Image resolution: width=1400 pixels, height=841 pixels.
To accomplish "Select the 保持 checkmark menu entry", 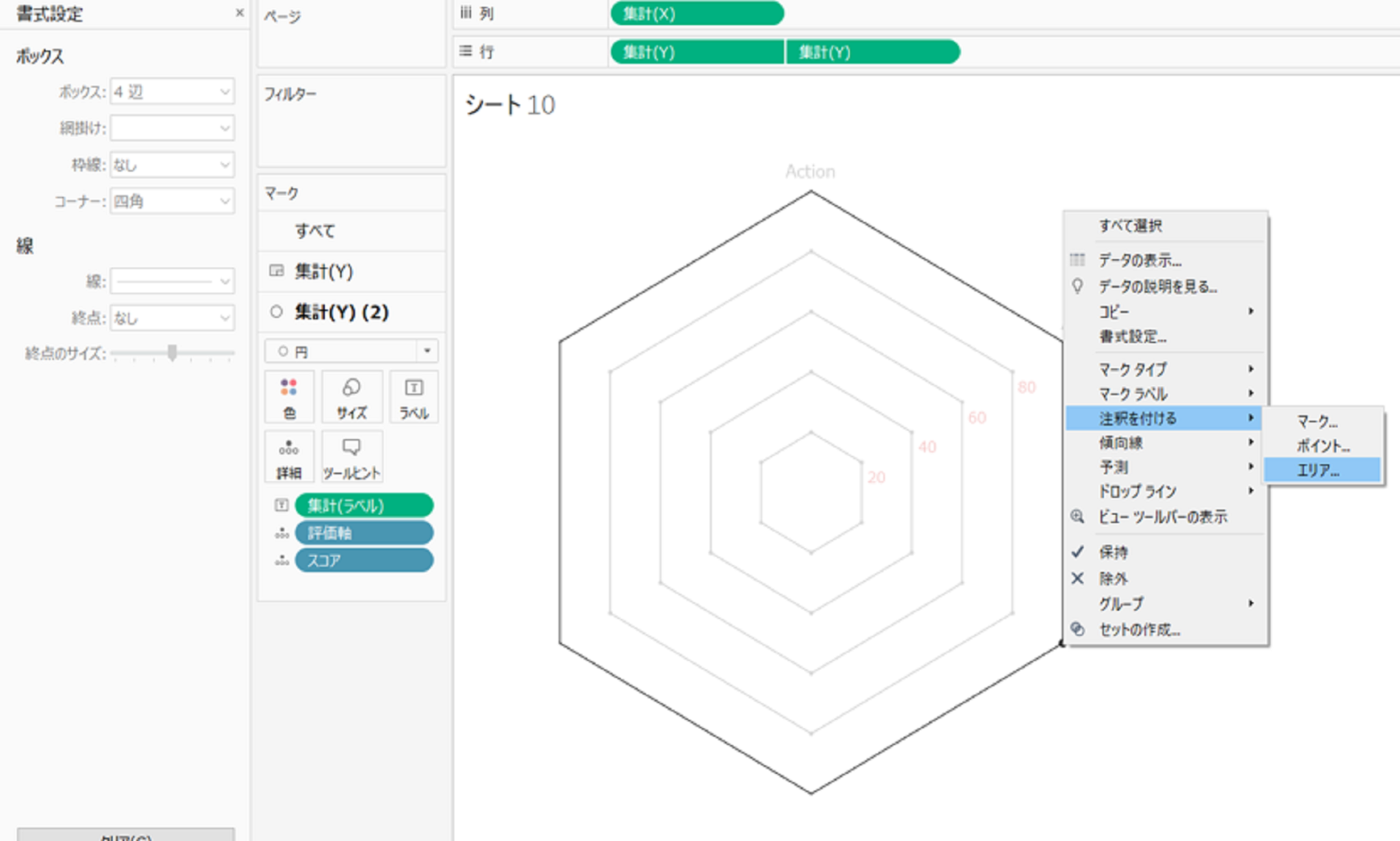I will coord(1113,552).
